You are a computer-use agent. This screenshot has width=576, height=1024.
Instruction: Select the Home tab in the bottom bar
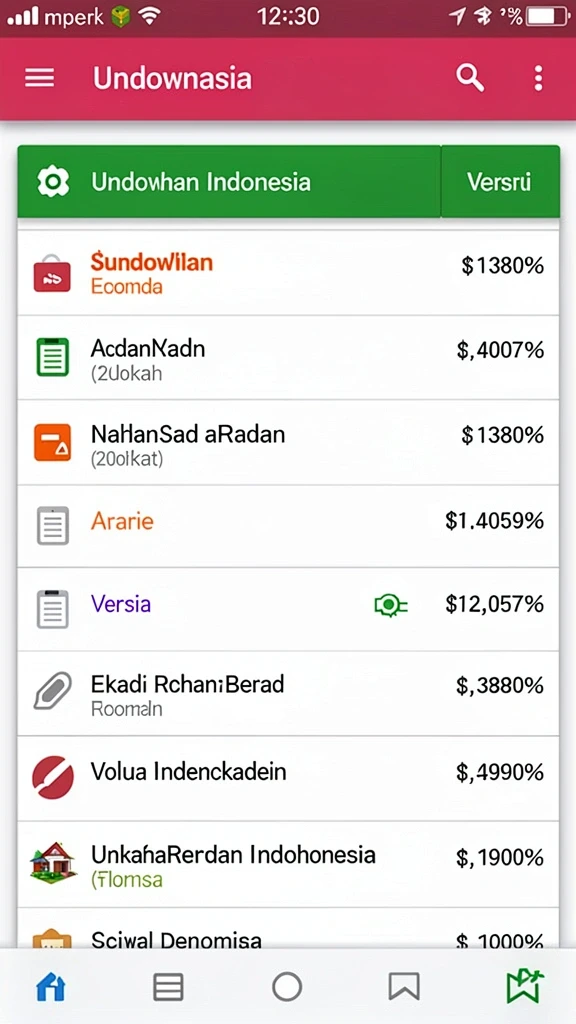[51, 986]
